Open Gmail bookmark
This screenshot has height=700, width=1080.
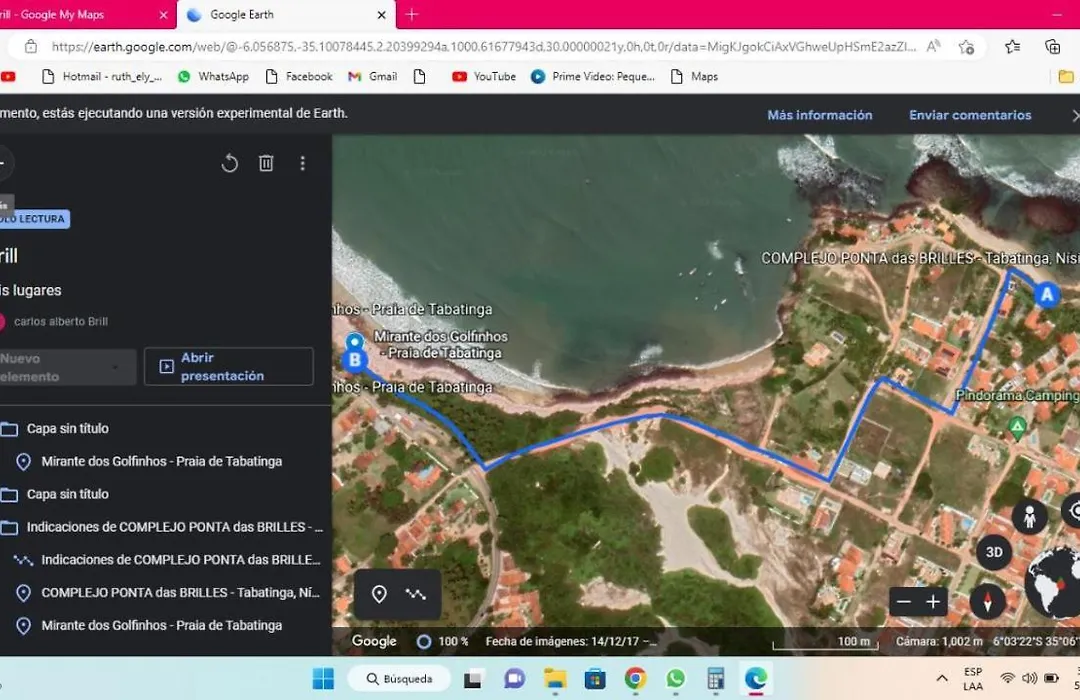373,76
